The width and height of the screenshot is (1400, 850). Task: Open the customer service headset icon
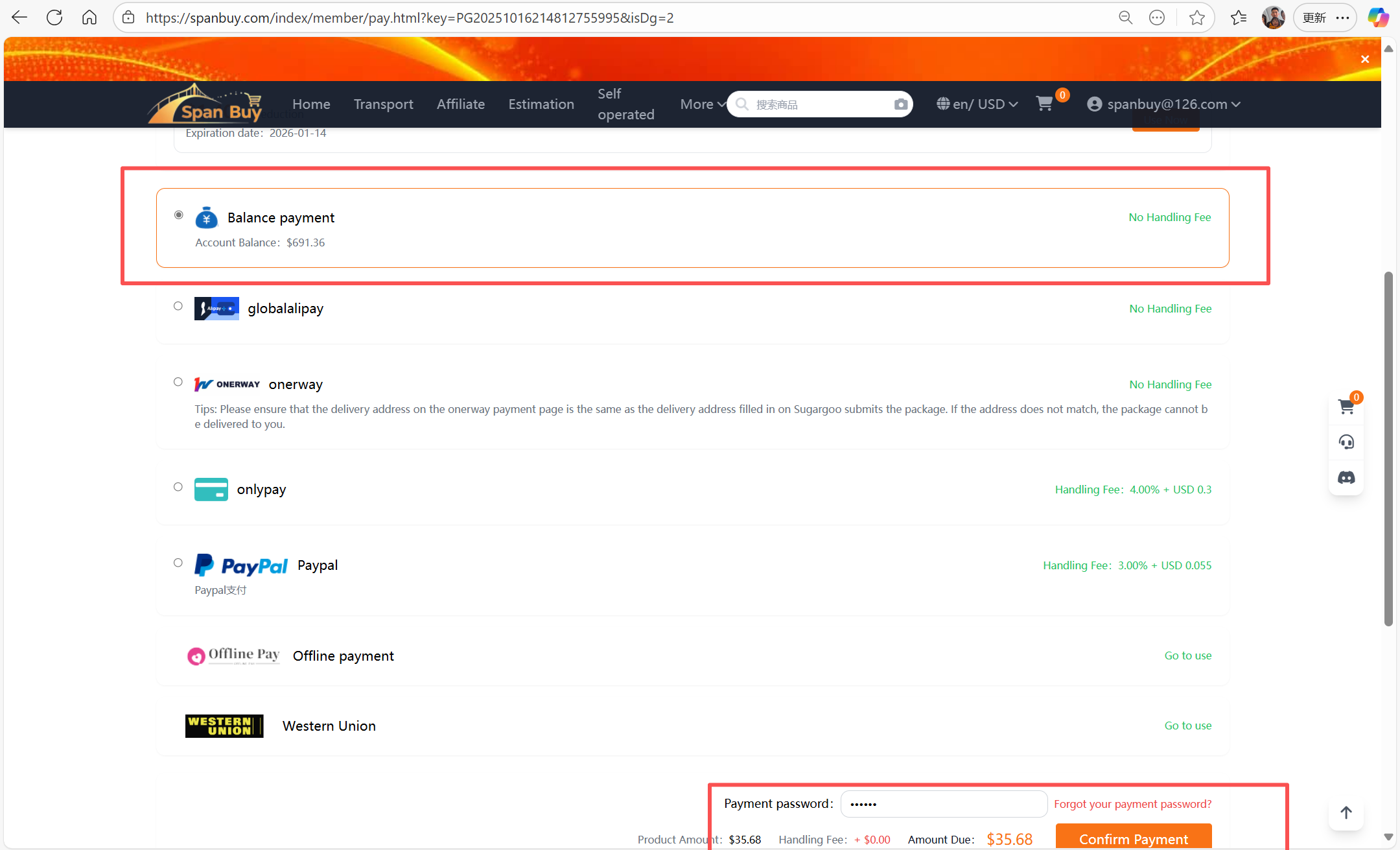1346,442
